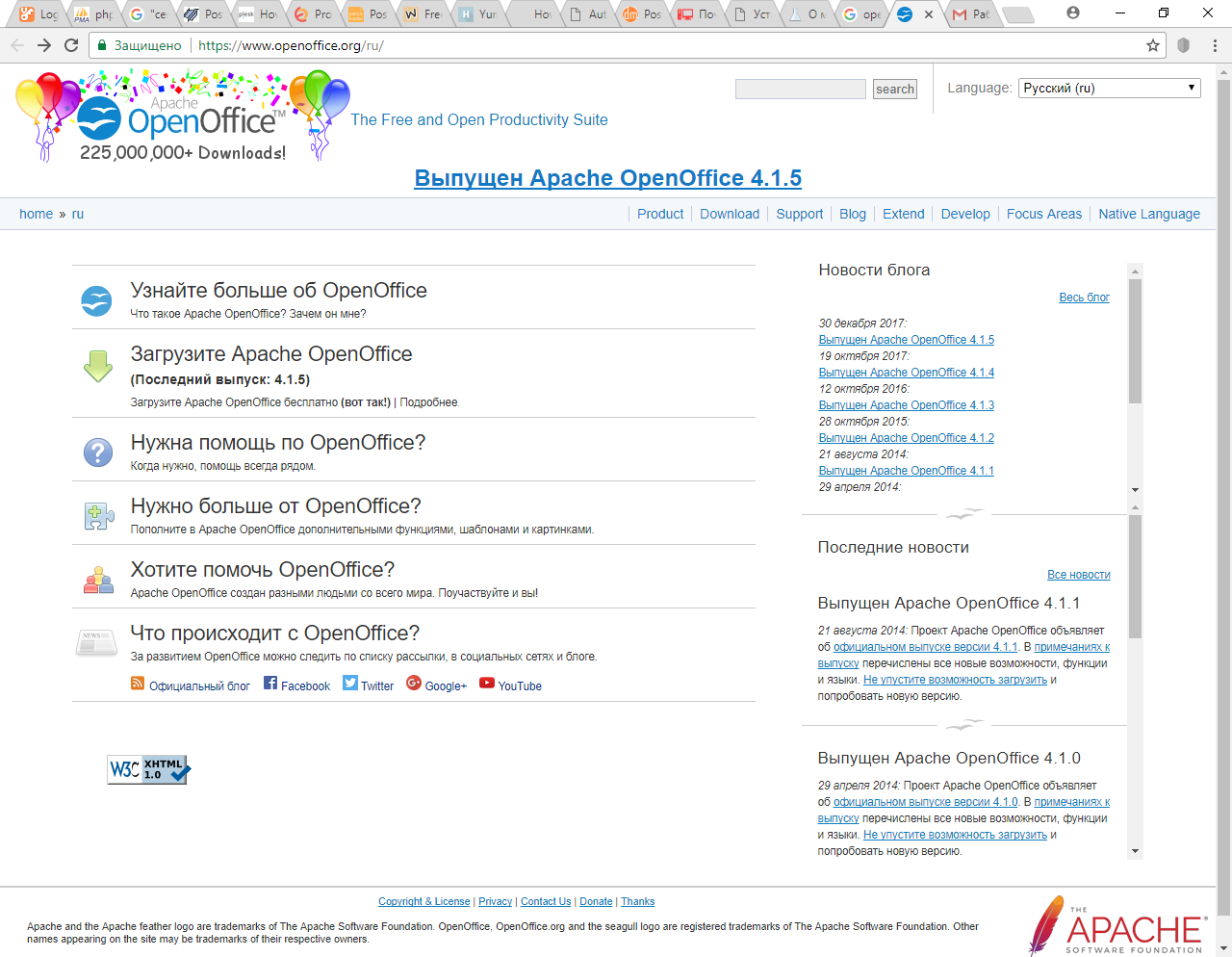Click the 'Donate' footer link
The height and width of the screenshot is (957, 1232).
pyautogui.click(x=596, y=901)
